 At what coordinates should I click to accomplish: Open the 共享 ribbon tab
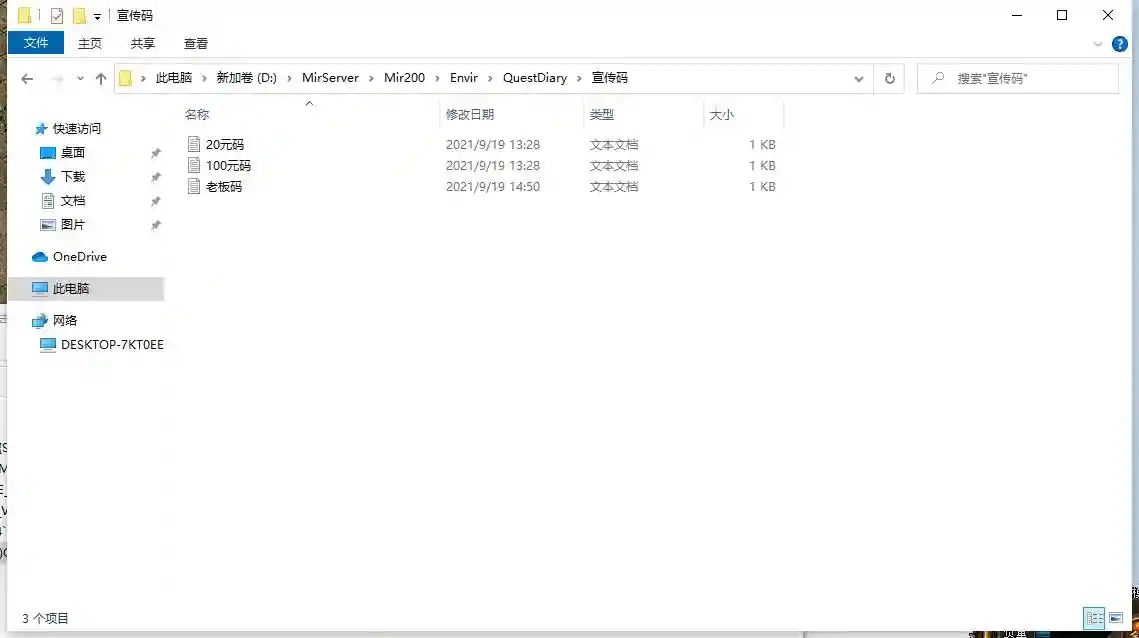(x=143, y=44)
